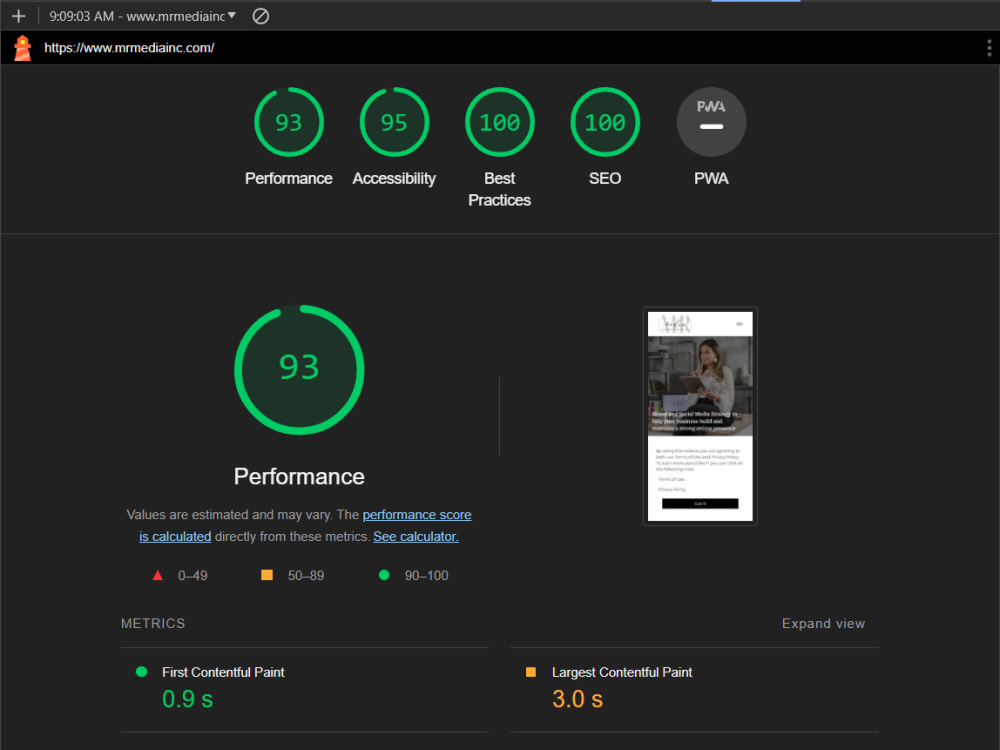The width and height of the screenshot is (1000, 750).
Task: Click the orange square 50–89 legend icon
Action: [267, 575]
